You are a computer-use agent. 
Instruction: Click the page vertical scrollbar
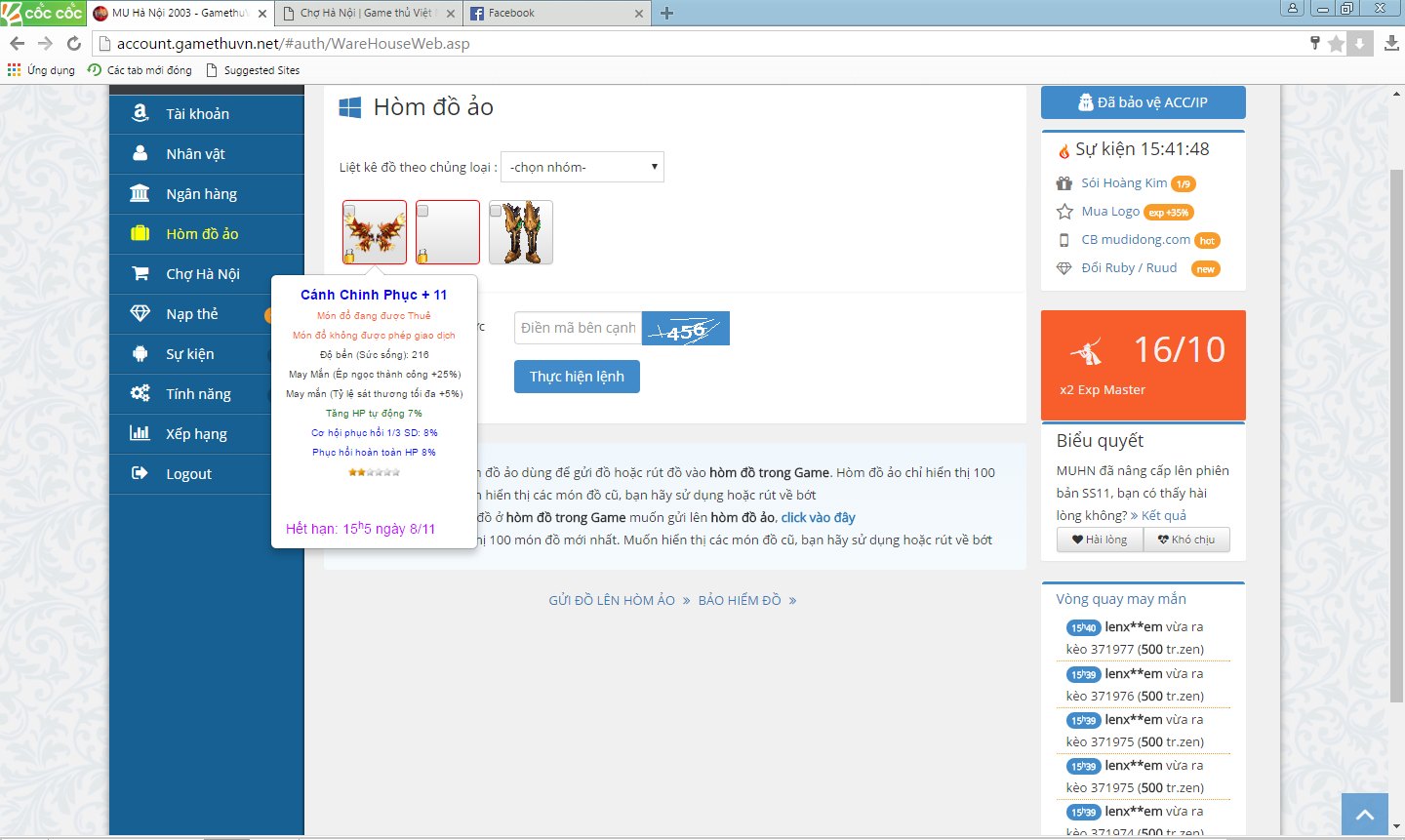point(1396,439)
